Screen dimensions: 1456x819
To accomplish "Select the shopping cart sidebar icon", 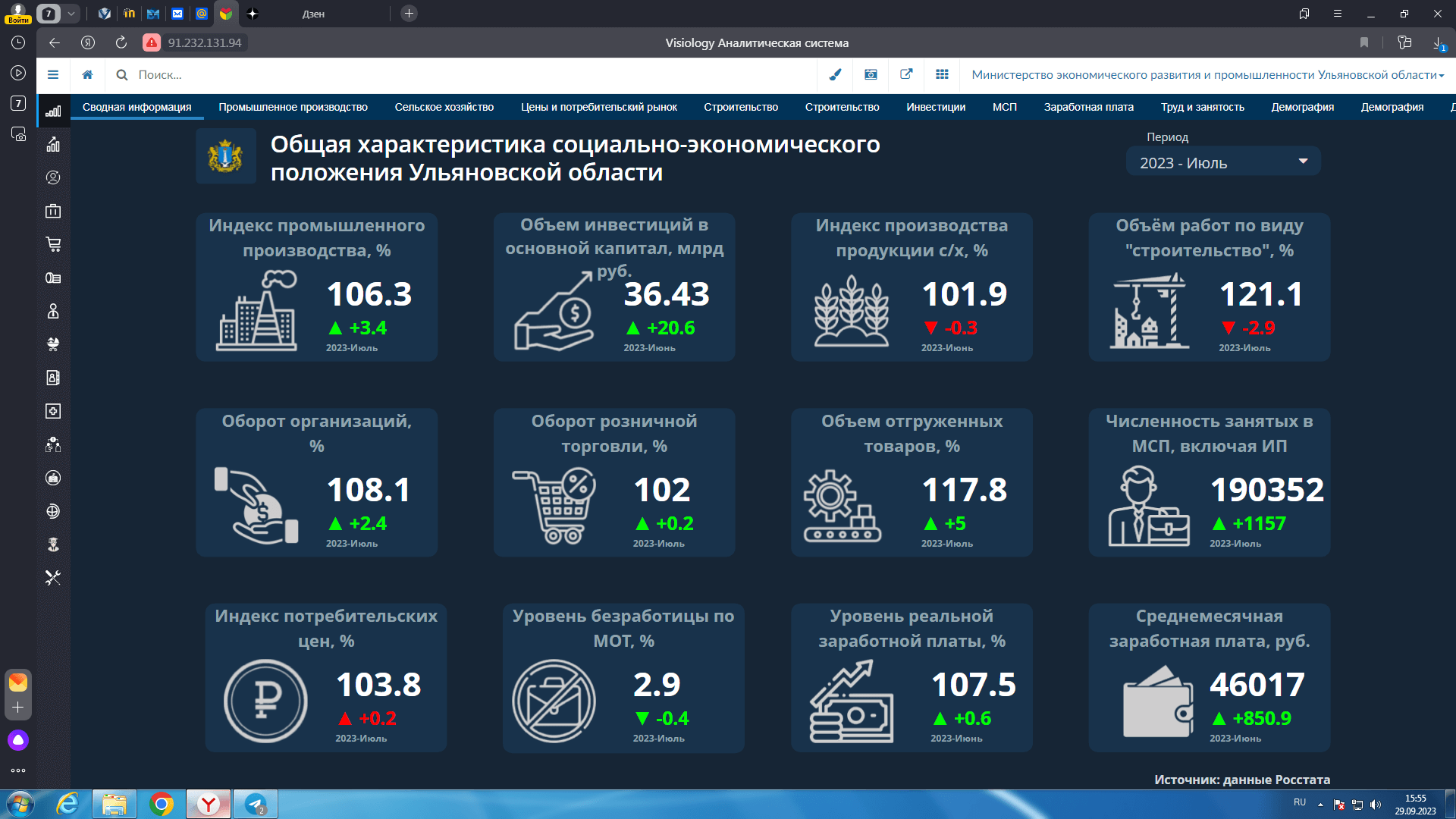I will pyautogui.click(x=53, y=244).
